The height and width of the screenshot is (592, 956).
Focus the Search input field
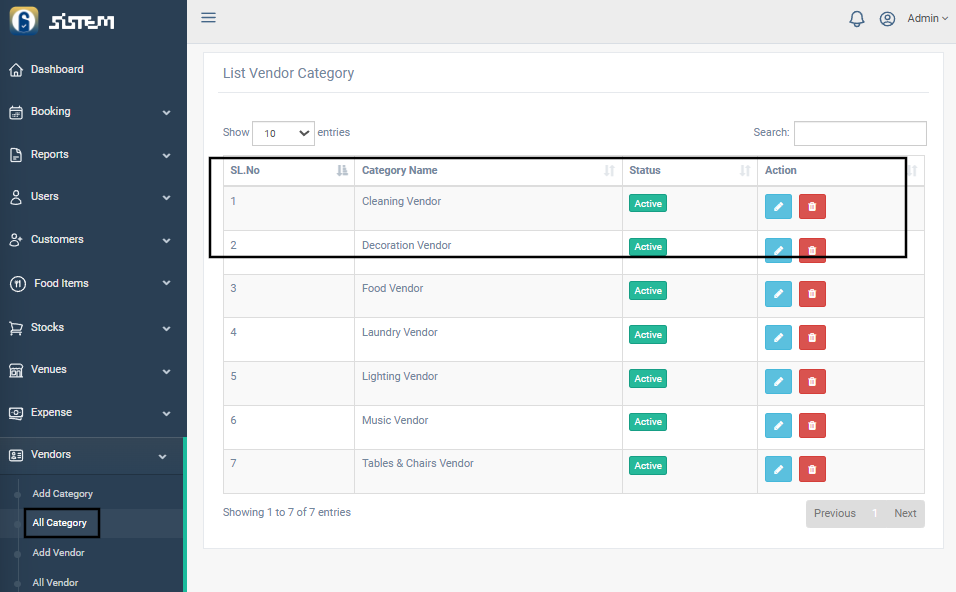(x=860, y=134)
